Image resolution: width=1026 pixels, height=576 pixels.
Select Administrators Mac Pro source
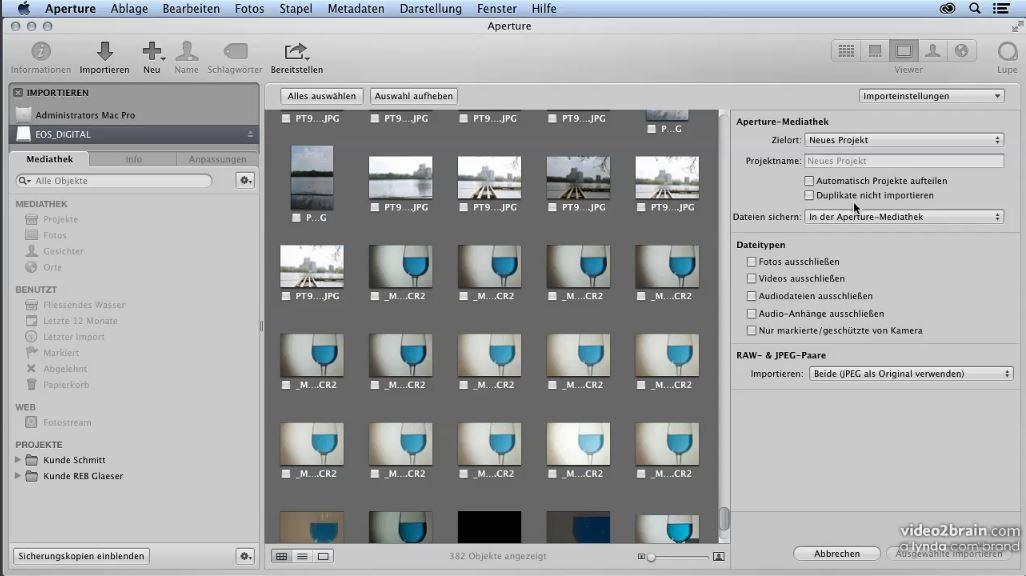(134, 115)
